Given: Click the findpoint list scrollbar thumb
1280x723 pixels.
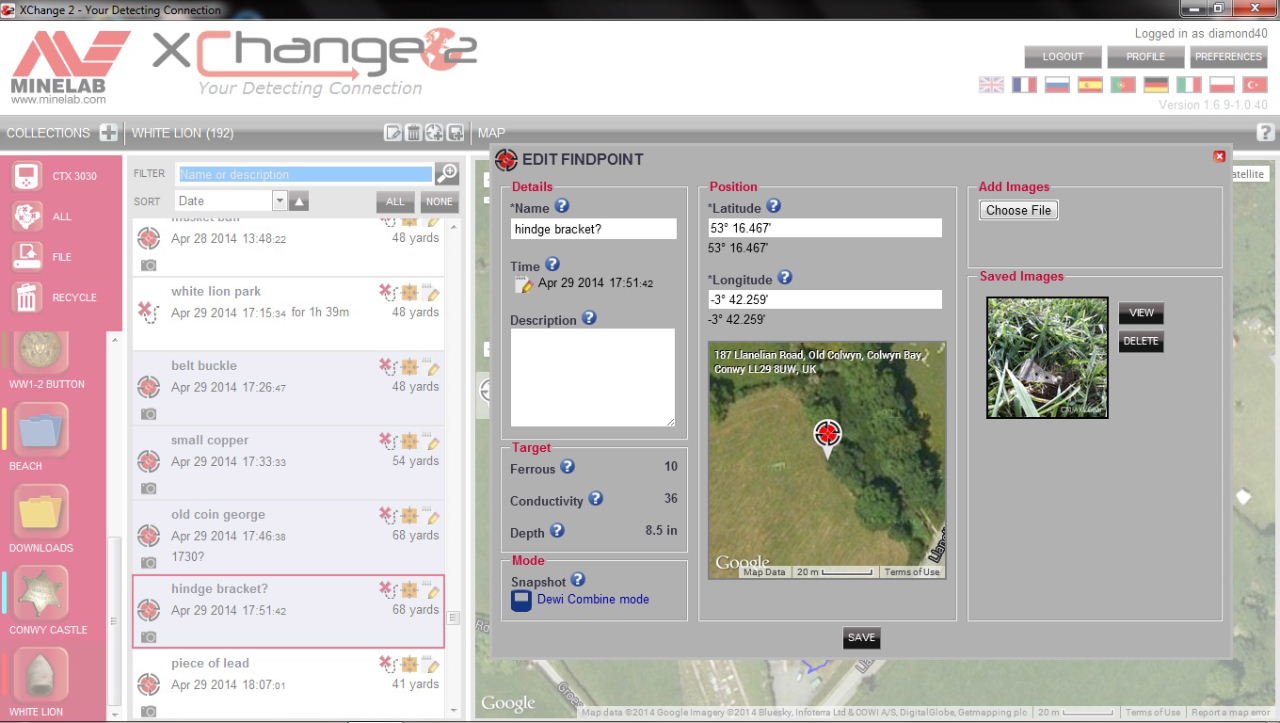Looking at the screenshot, I should (453, 618).
